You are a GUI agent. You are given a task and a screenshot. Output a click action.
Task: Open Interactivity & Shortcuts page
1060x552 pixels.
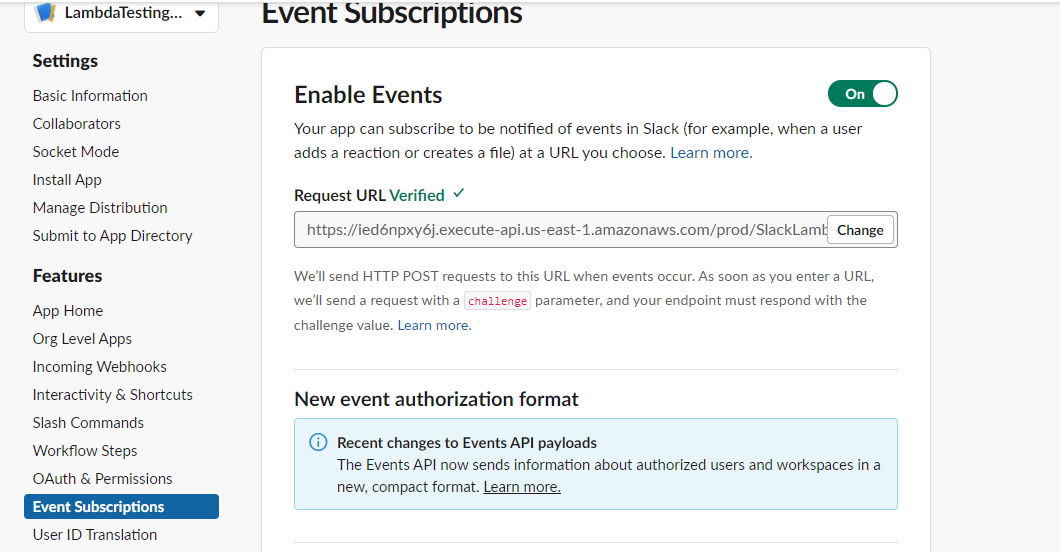[112, 395]
